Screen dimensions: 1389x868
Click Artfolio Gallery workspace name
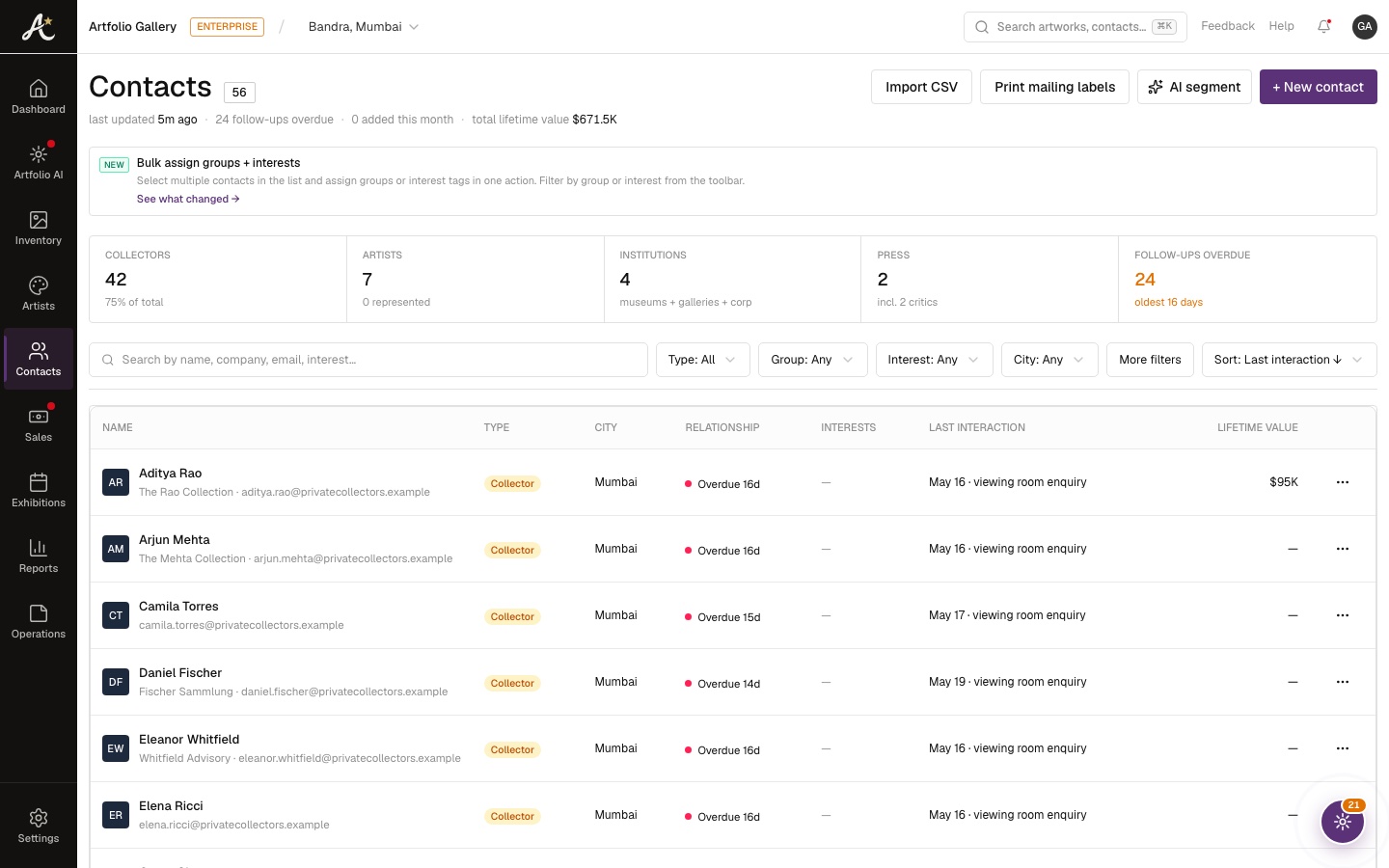click(132, 27)
